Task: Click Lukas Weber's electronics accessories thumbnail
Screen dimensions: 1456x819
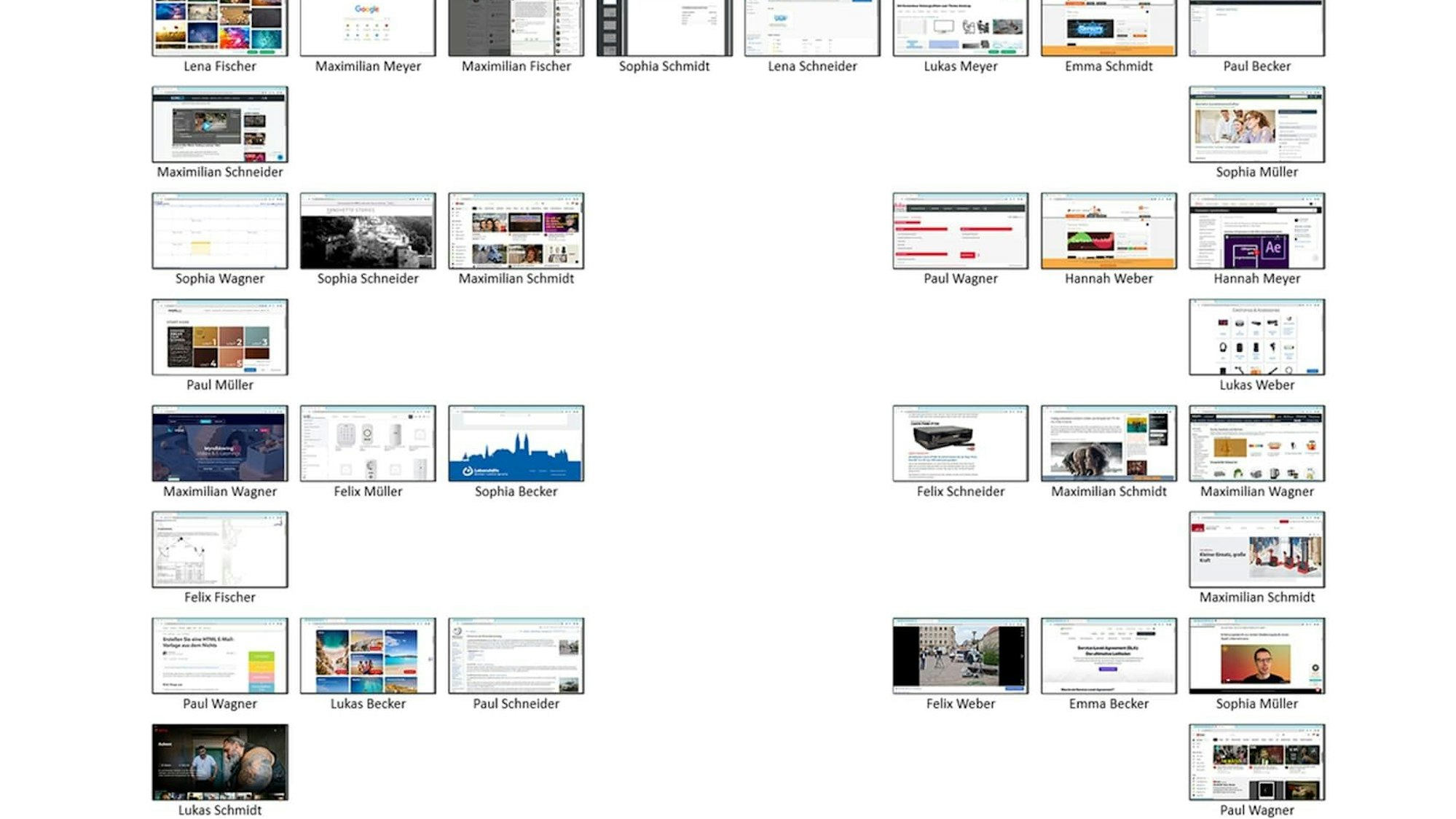Action: tap(1256, 337)
